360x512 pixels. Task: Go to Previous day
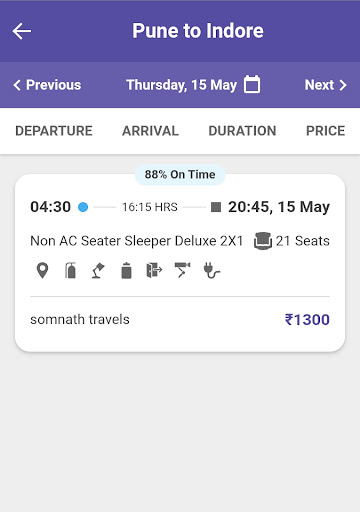tap(47, 85)
